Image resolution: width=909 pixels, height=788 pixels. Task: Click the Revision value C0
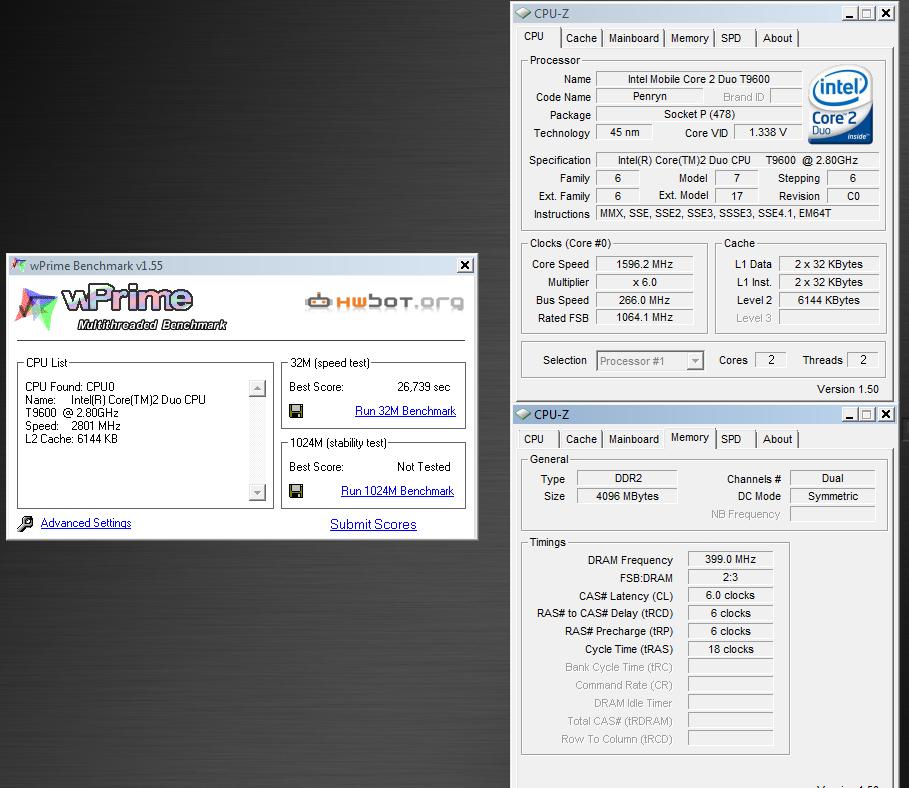point(853,196)
